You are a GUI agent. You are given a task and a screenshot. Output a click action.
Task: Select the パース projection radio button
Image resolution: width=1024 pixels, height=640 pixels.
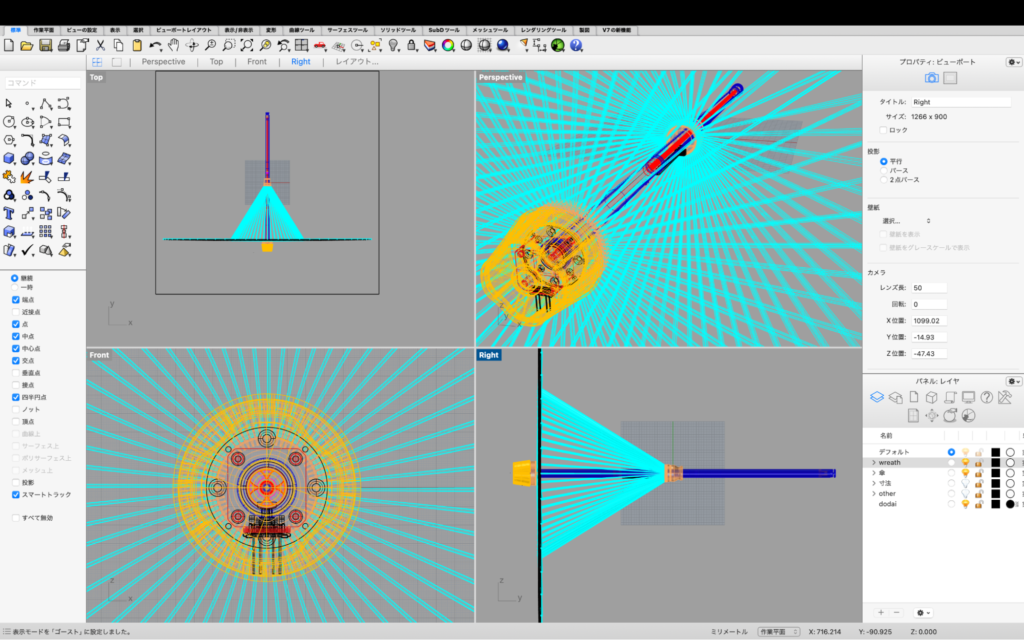tap(883, 170)
